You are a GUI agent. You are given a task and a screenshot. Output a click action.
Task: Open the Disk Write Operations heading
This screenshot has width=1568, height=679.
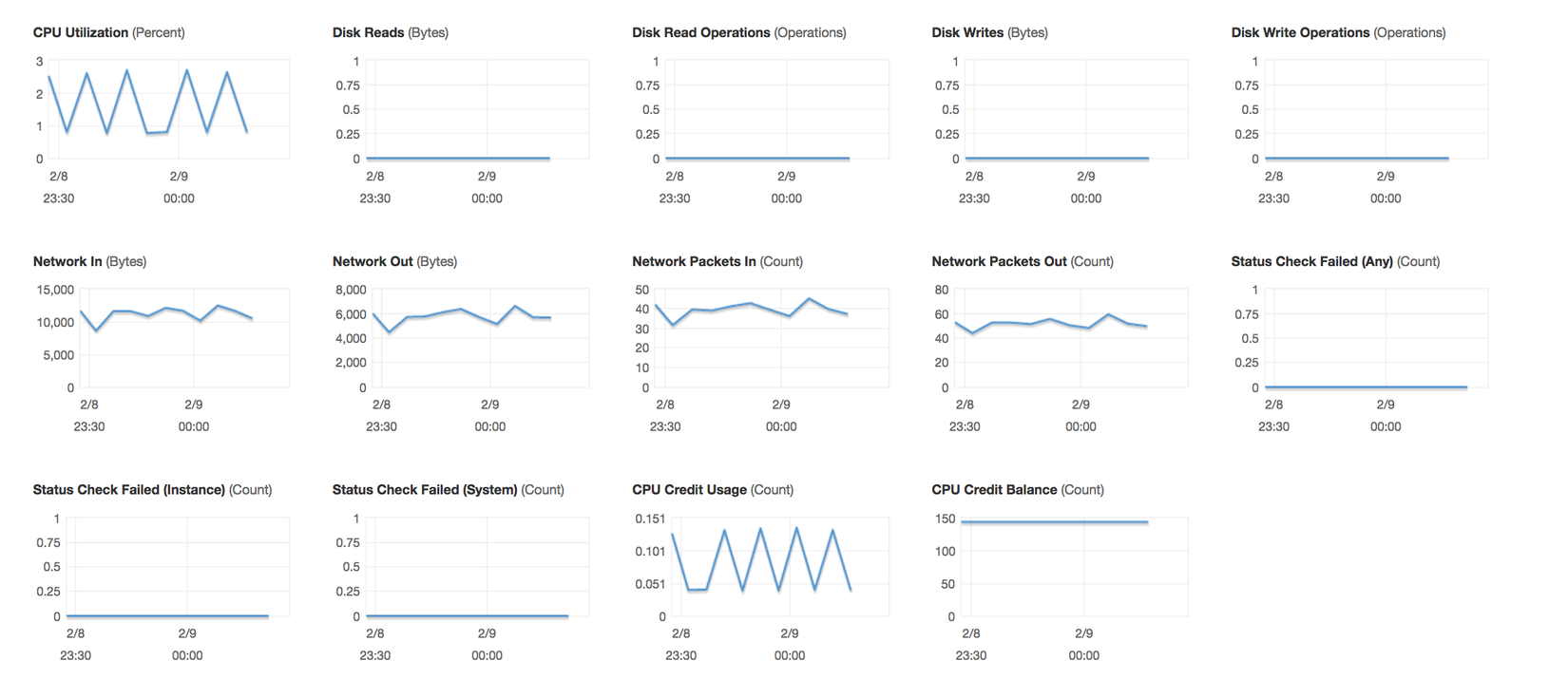[x=1300, y=32]
